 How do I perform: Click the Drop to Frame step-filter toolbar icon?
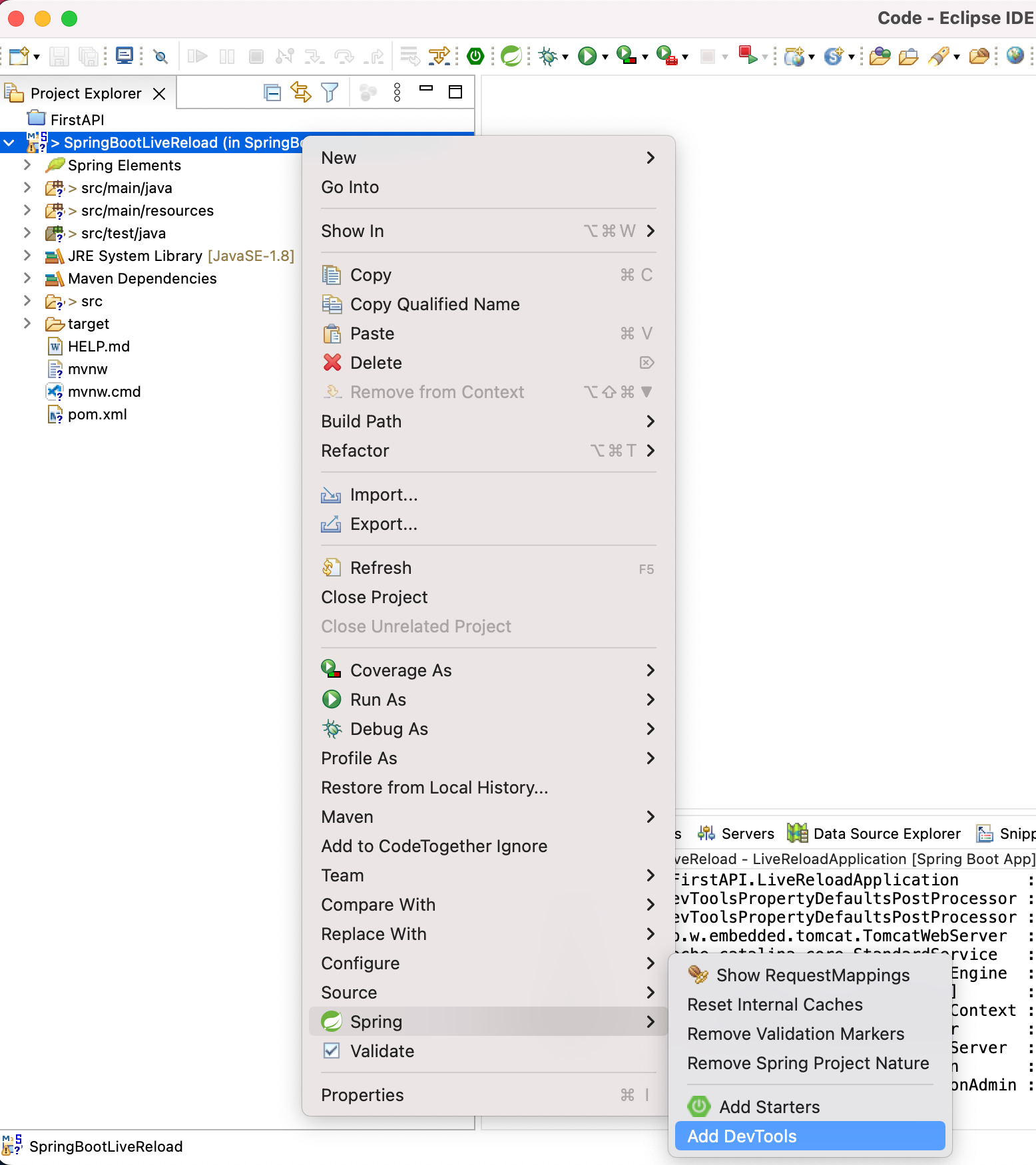point(439,56)
